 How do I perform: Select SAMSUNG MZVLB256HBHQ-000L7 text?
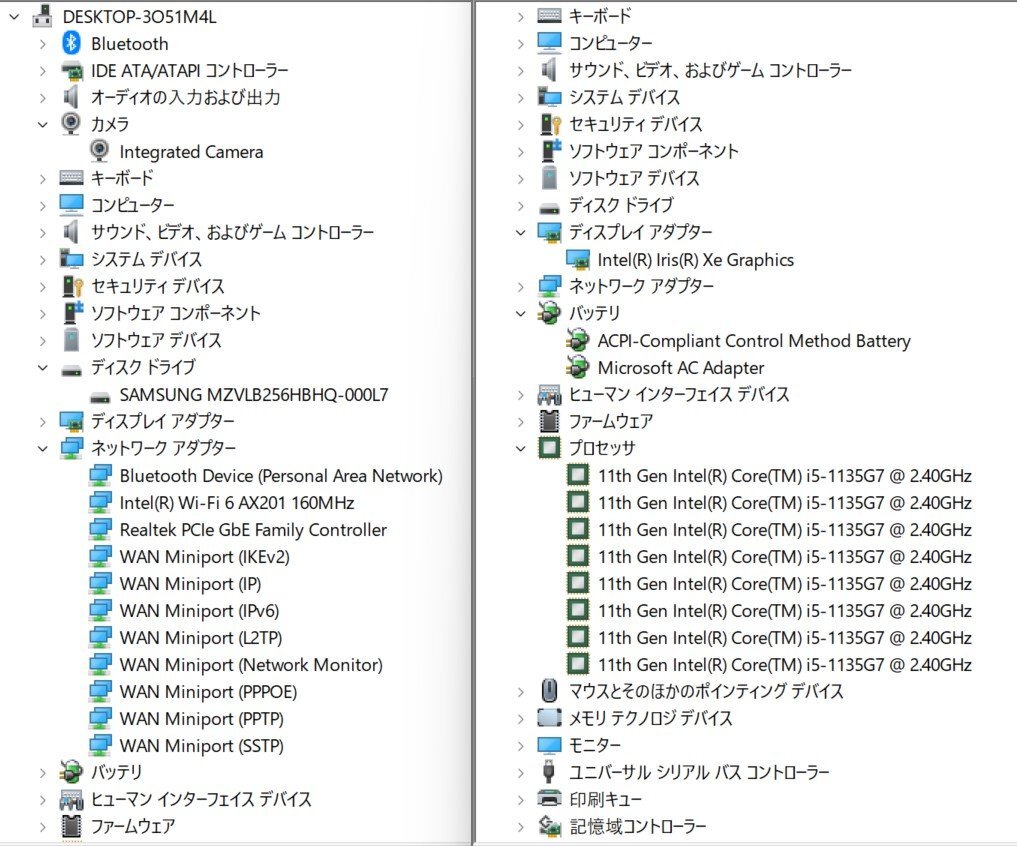254,394
